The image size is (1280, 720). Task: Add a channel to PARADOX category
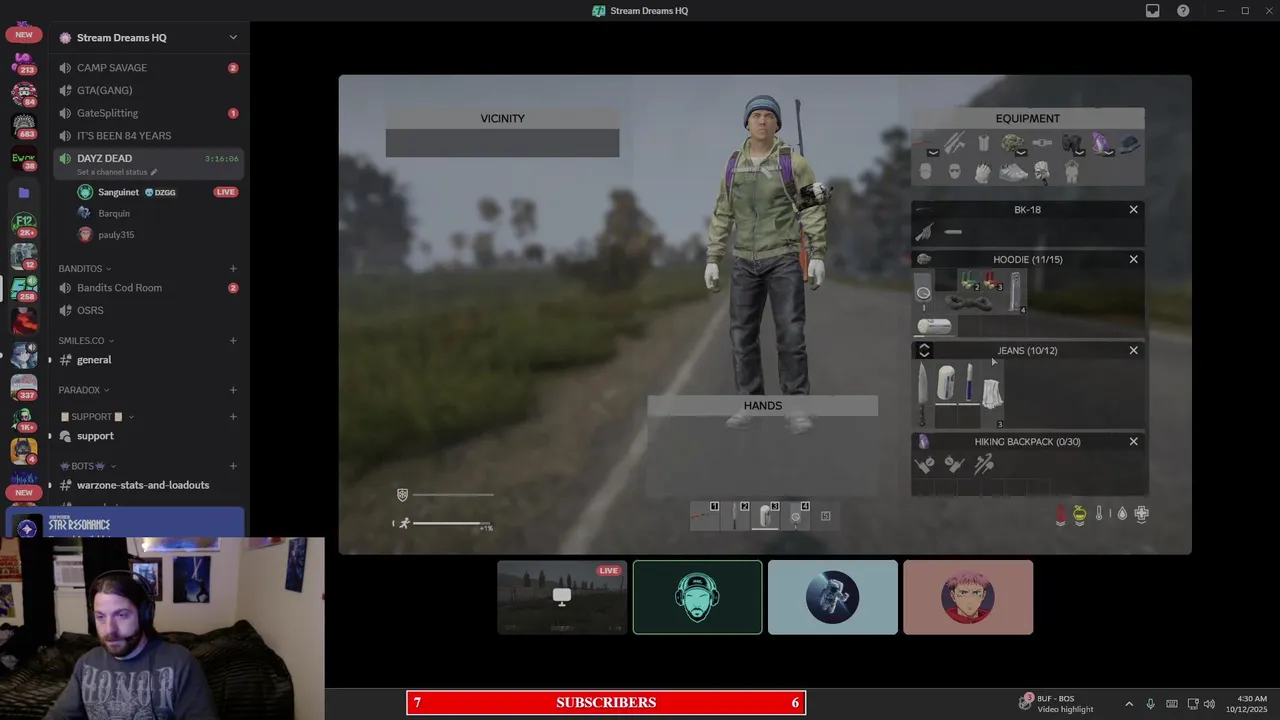[x=233, y=390]
